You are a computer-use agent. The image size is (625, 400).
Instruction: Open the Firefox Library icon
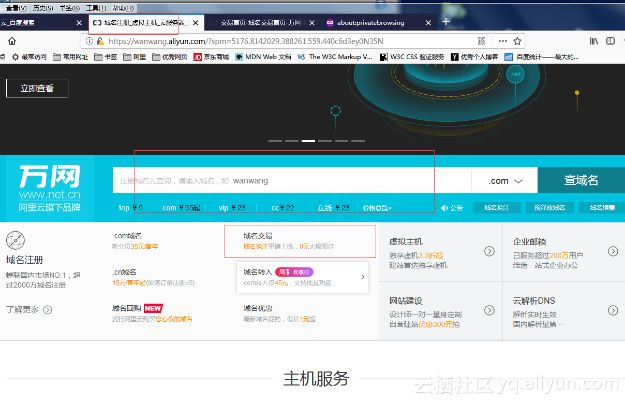(594, 41)
